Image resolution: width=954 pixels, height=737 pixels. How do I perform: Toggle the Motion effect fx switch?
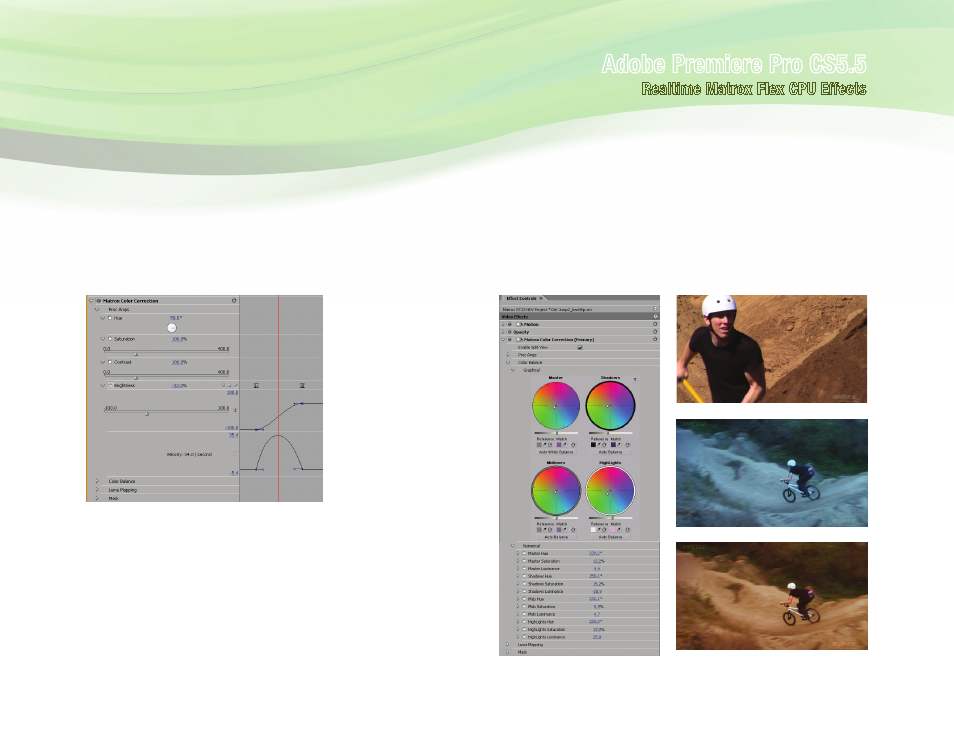point(510,324)
